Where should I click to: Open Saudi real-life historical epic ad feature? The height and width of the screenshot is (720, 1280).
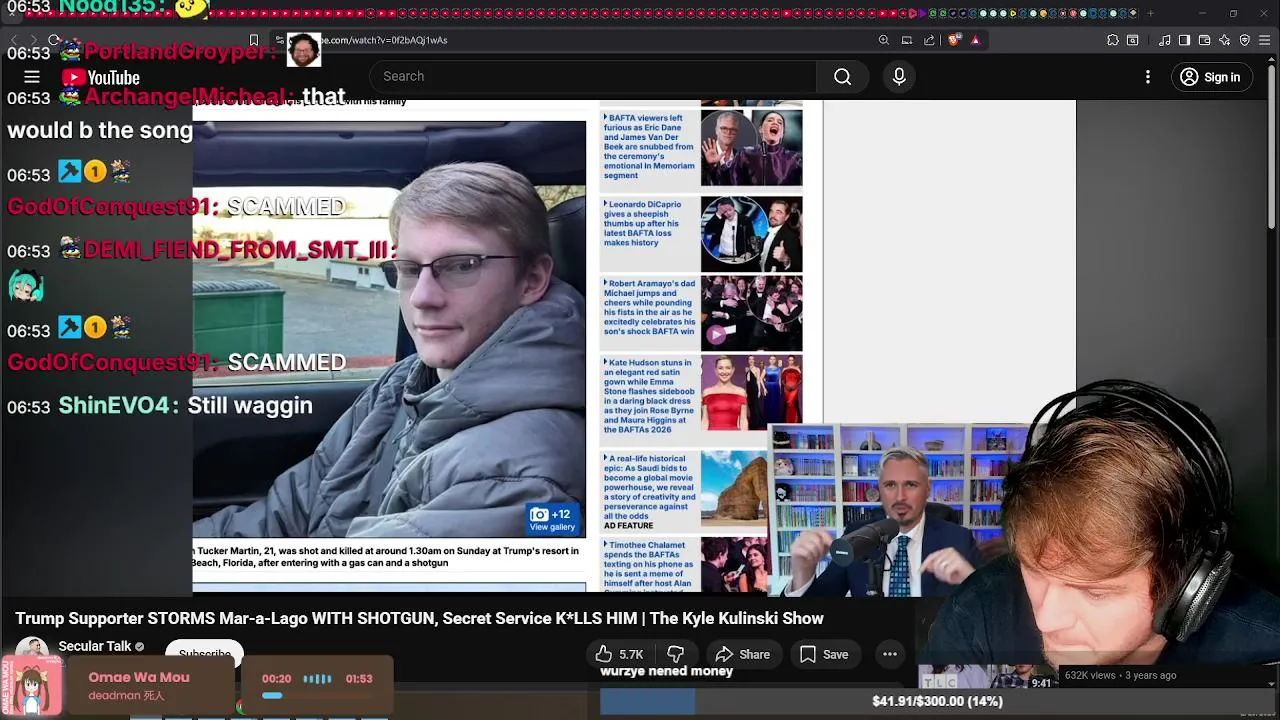click(x=649, y=492)
